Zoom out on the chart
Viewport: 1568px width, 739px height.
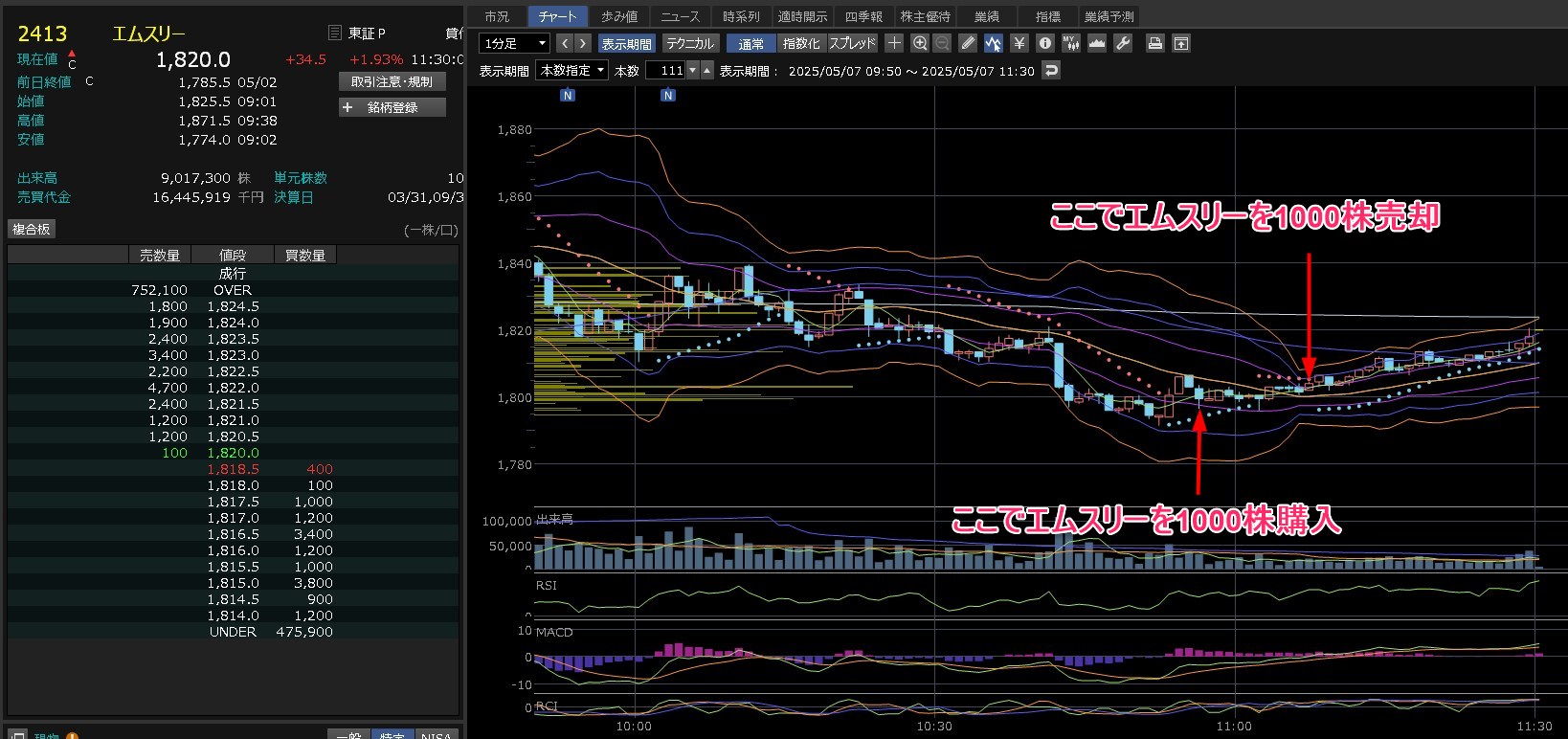click(942, 43)
